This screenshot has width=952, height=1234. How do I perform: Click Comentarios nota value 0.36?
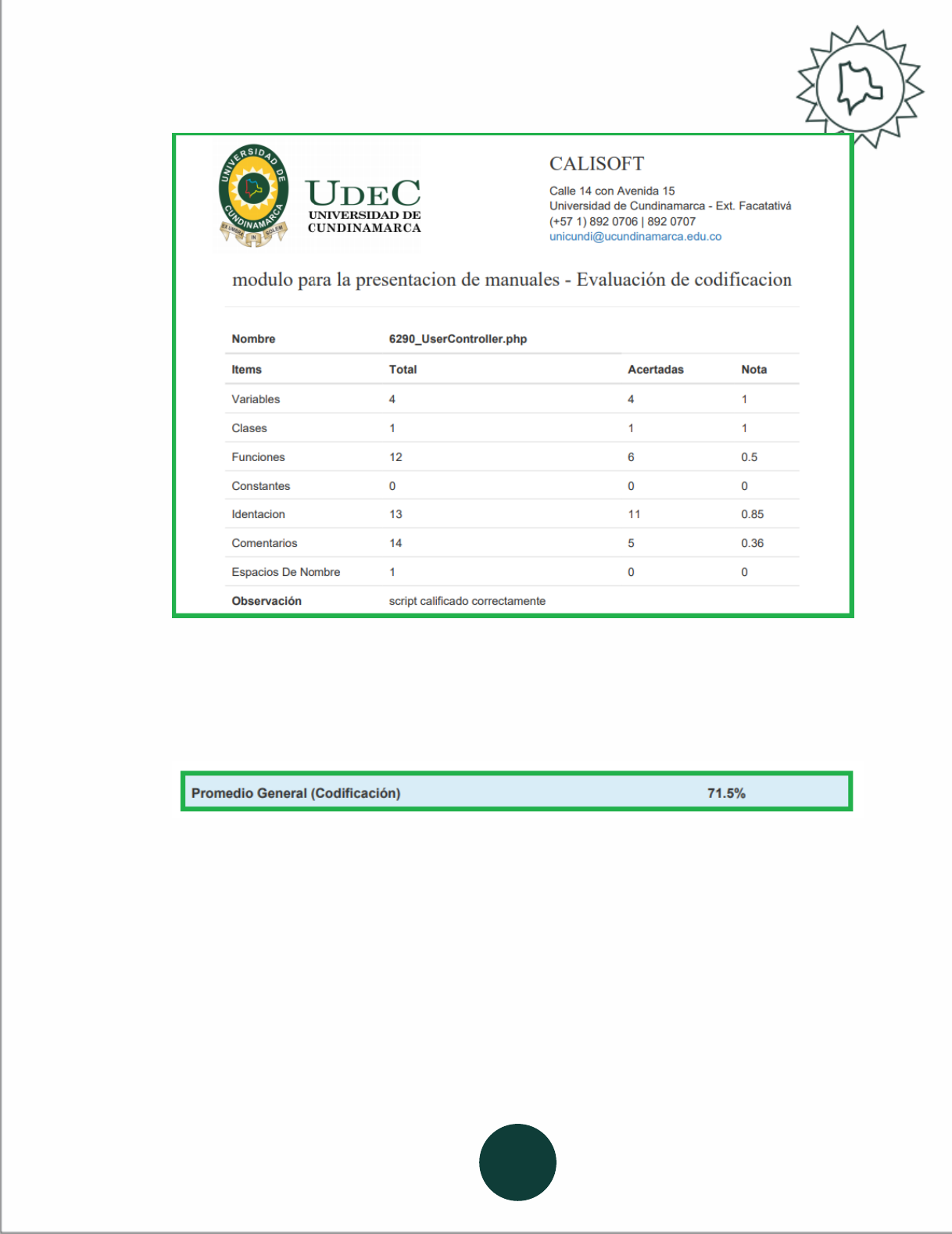pos(752,543)
